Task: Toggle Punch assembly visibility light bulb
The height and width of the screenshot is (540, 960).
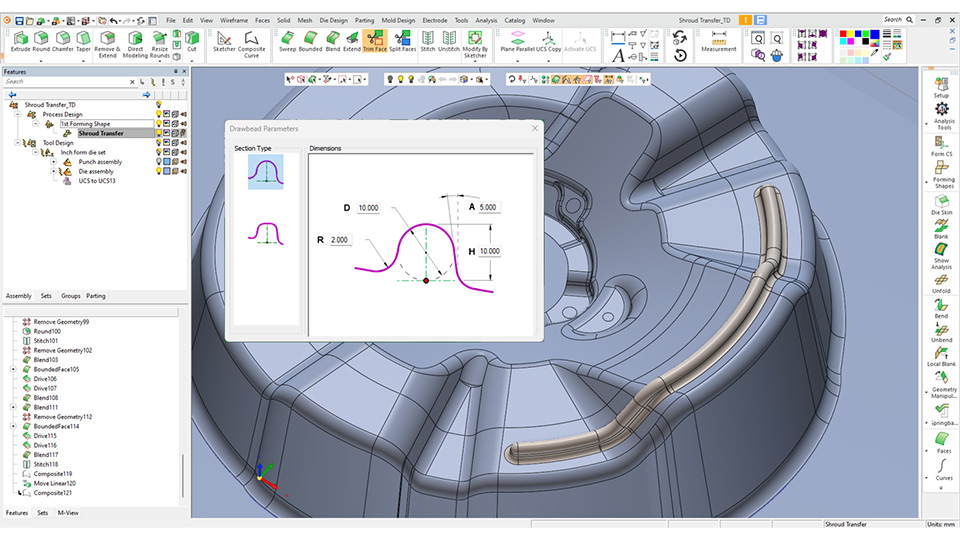Action: [x=159, y=162]
